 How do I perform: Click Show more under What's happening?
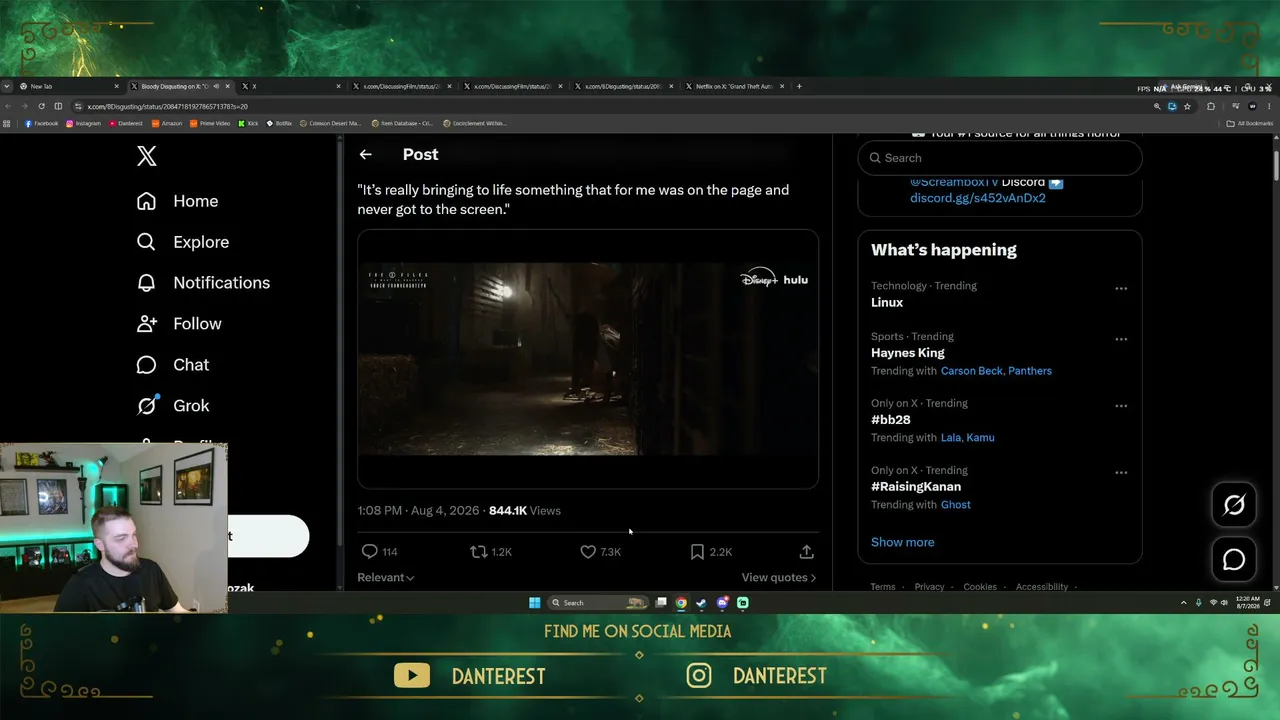[x=903, y=542]
